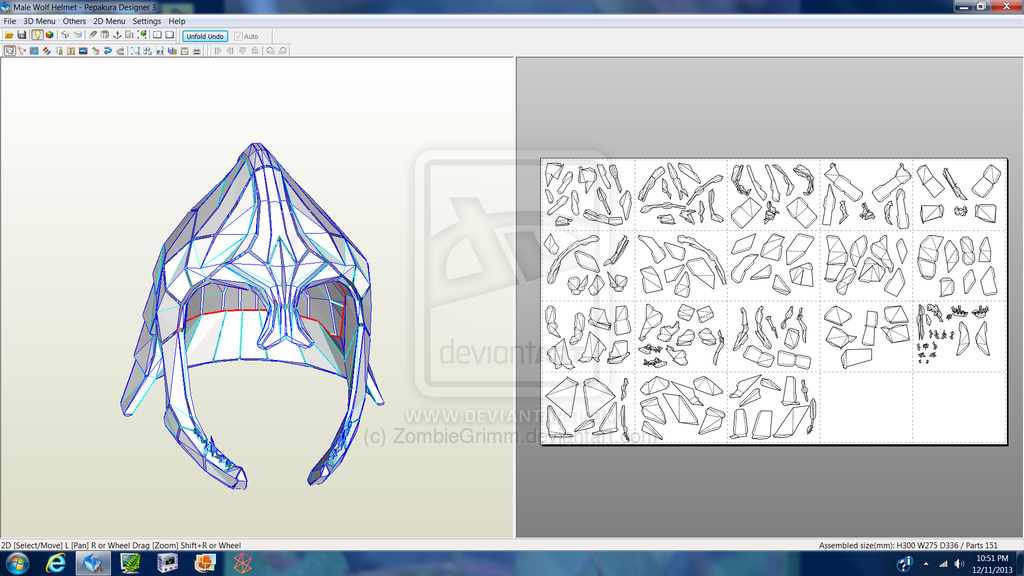The image size is (1024, 576).
Task: Click the Pepakura Designer taskbar button
Action: [x=93, y=563]
